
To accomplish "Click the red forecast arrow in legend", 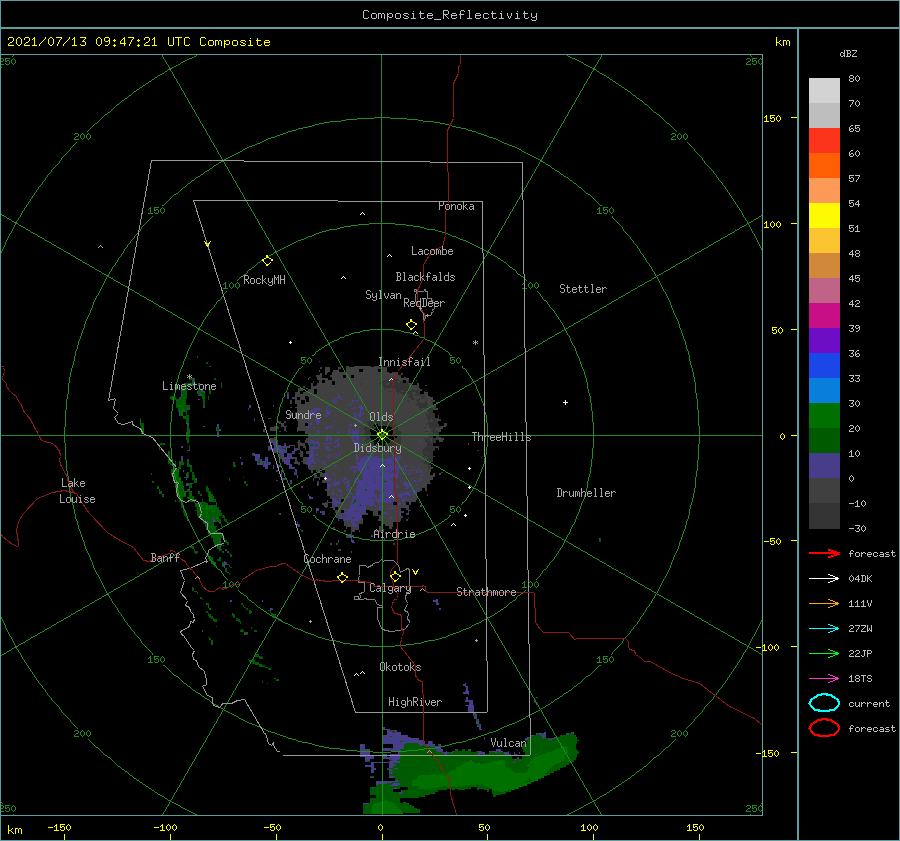I will coord(824,553).
